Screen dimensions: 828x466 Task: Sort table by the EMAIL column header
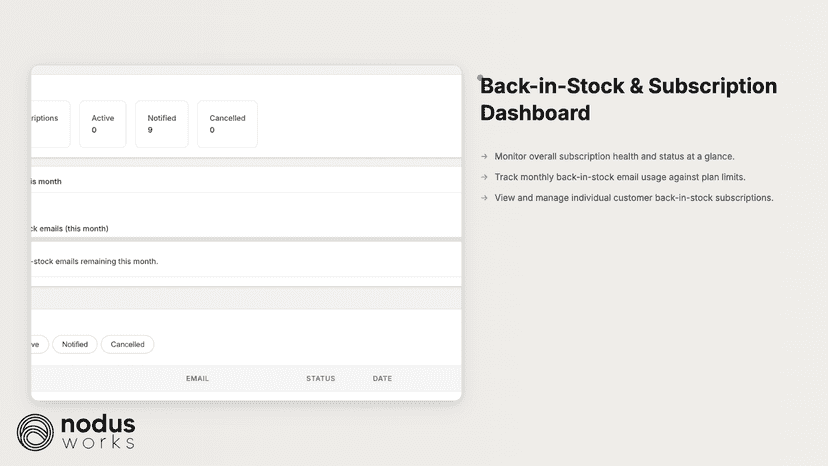point(197,378)
